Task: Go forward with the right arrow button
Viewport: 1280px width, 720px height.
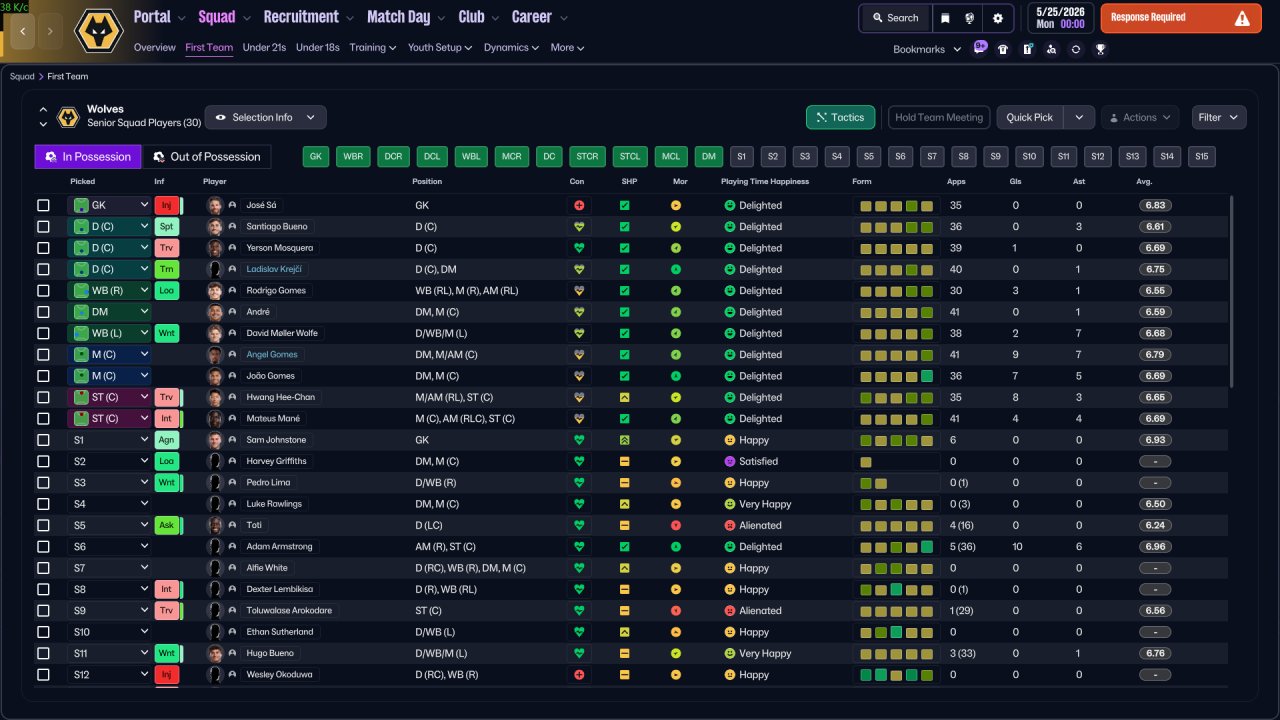Action: coord(50,31)
